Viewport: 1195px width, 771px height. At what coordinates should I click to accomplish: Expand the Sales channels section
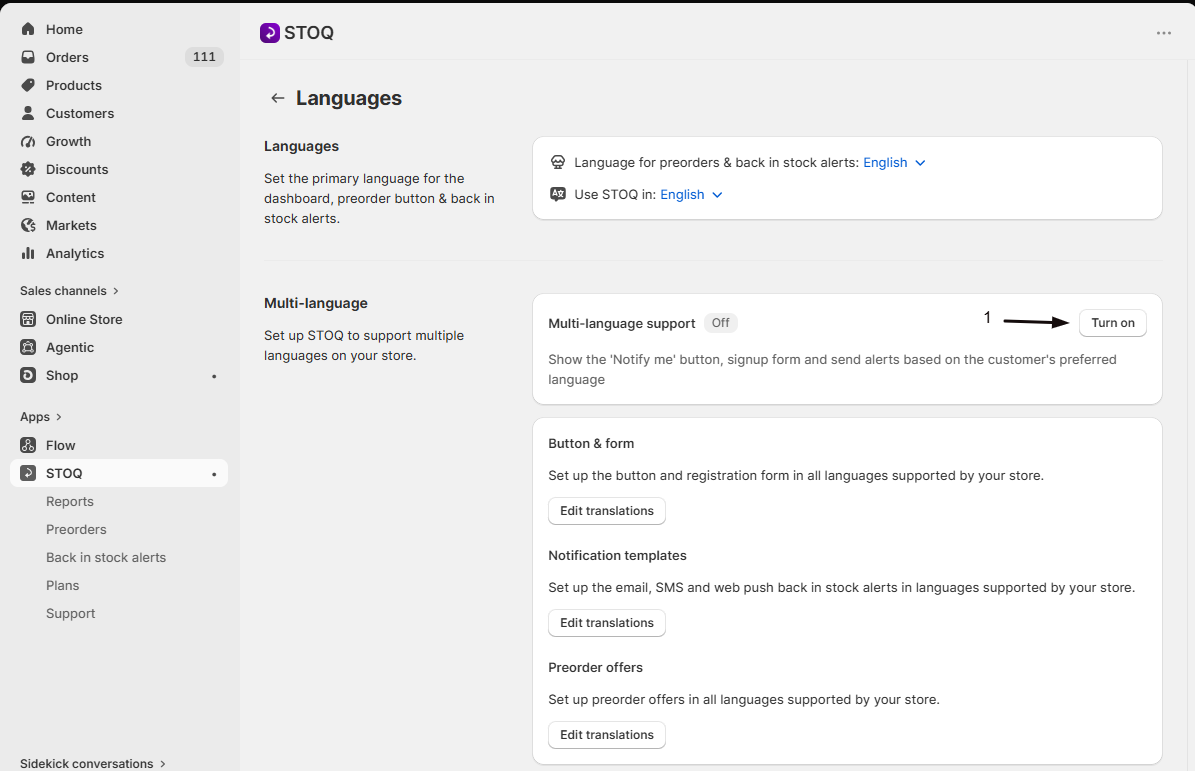coord(69,290)
